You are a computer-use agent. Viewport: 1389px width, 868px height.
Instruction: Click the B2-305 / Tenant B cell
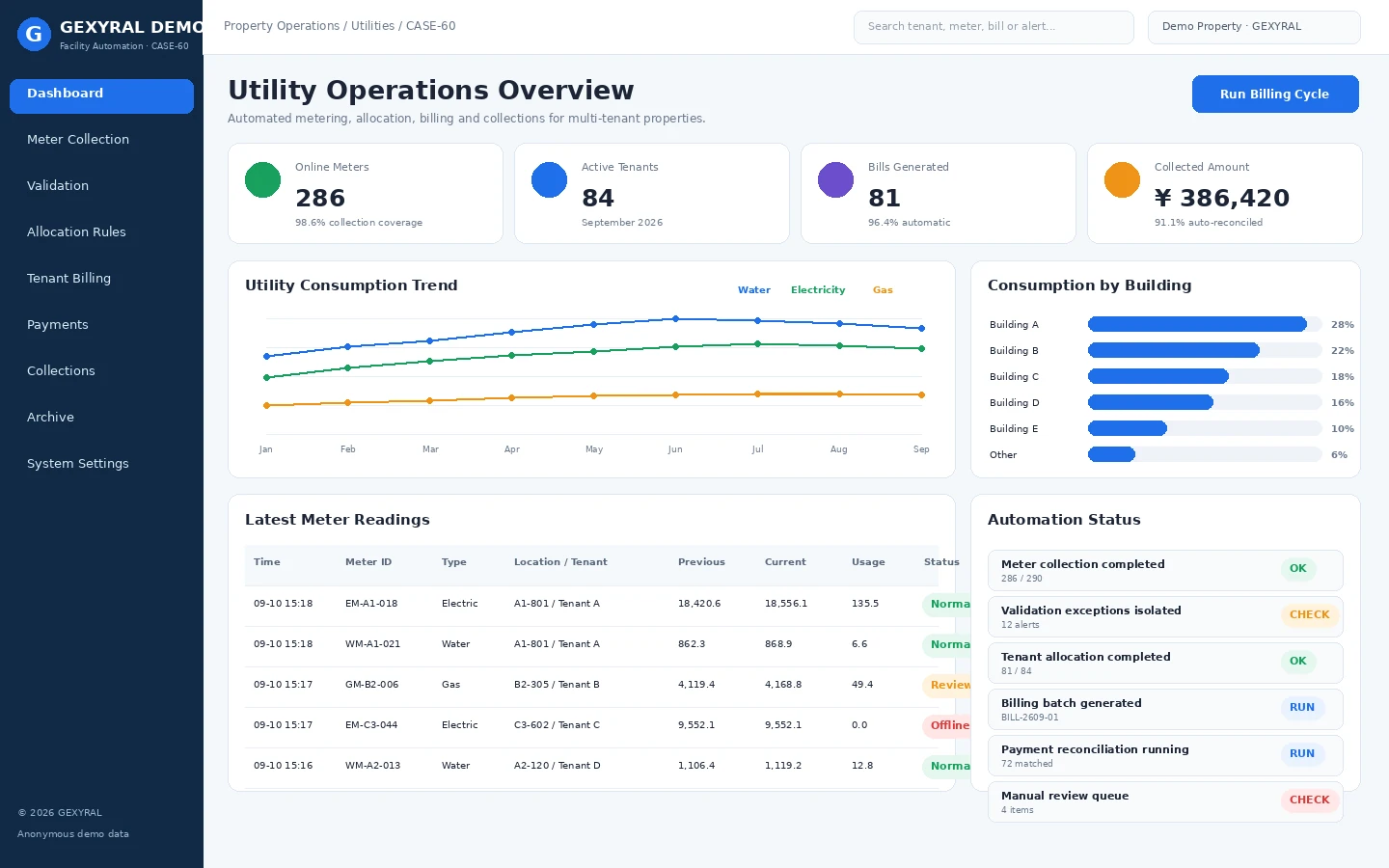click(x=557, y=685)
